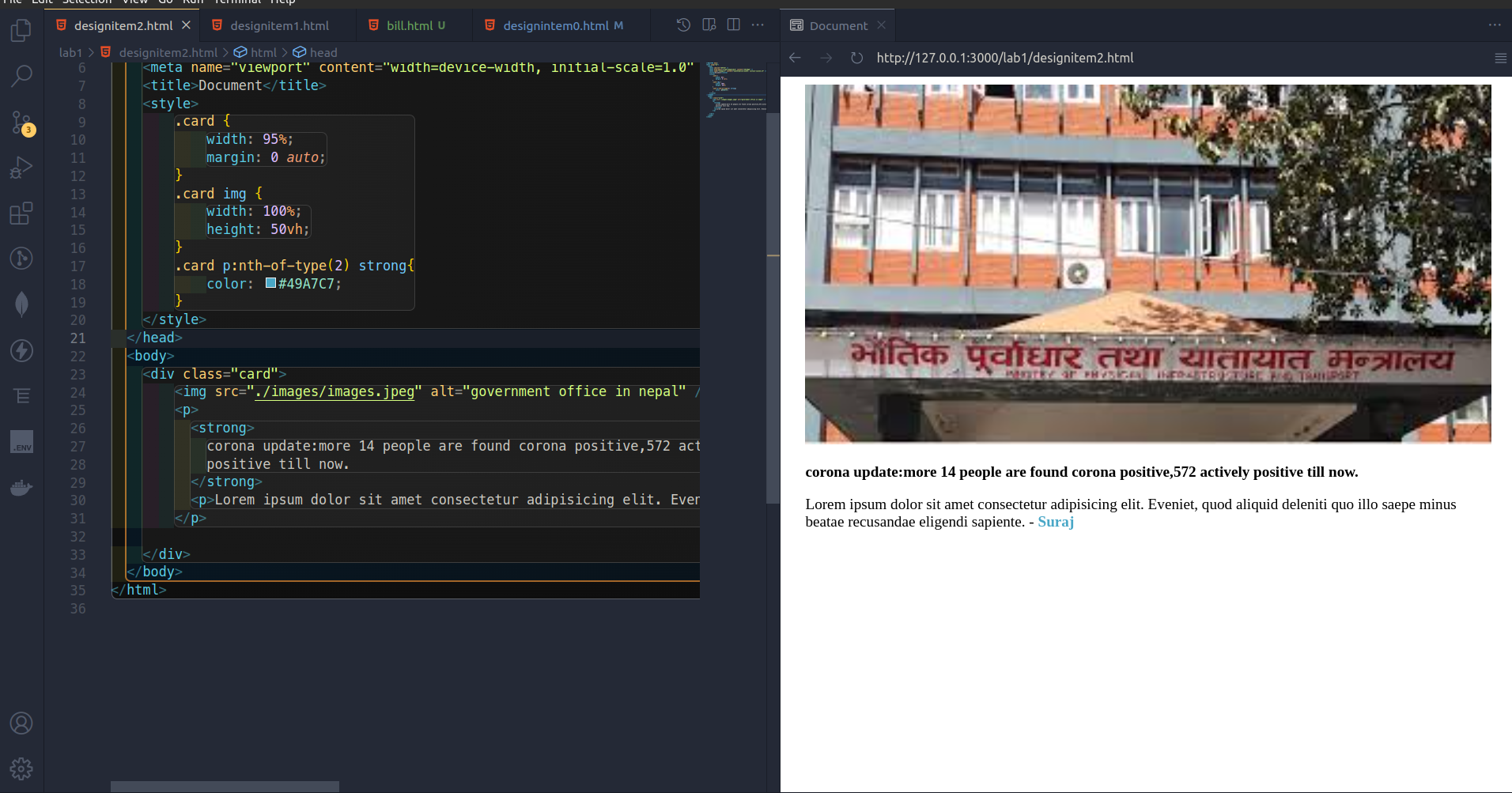Open the Explorer file view
Viewport: 1512px width, 793px height.
click(21, 29)
